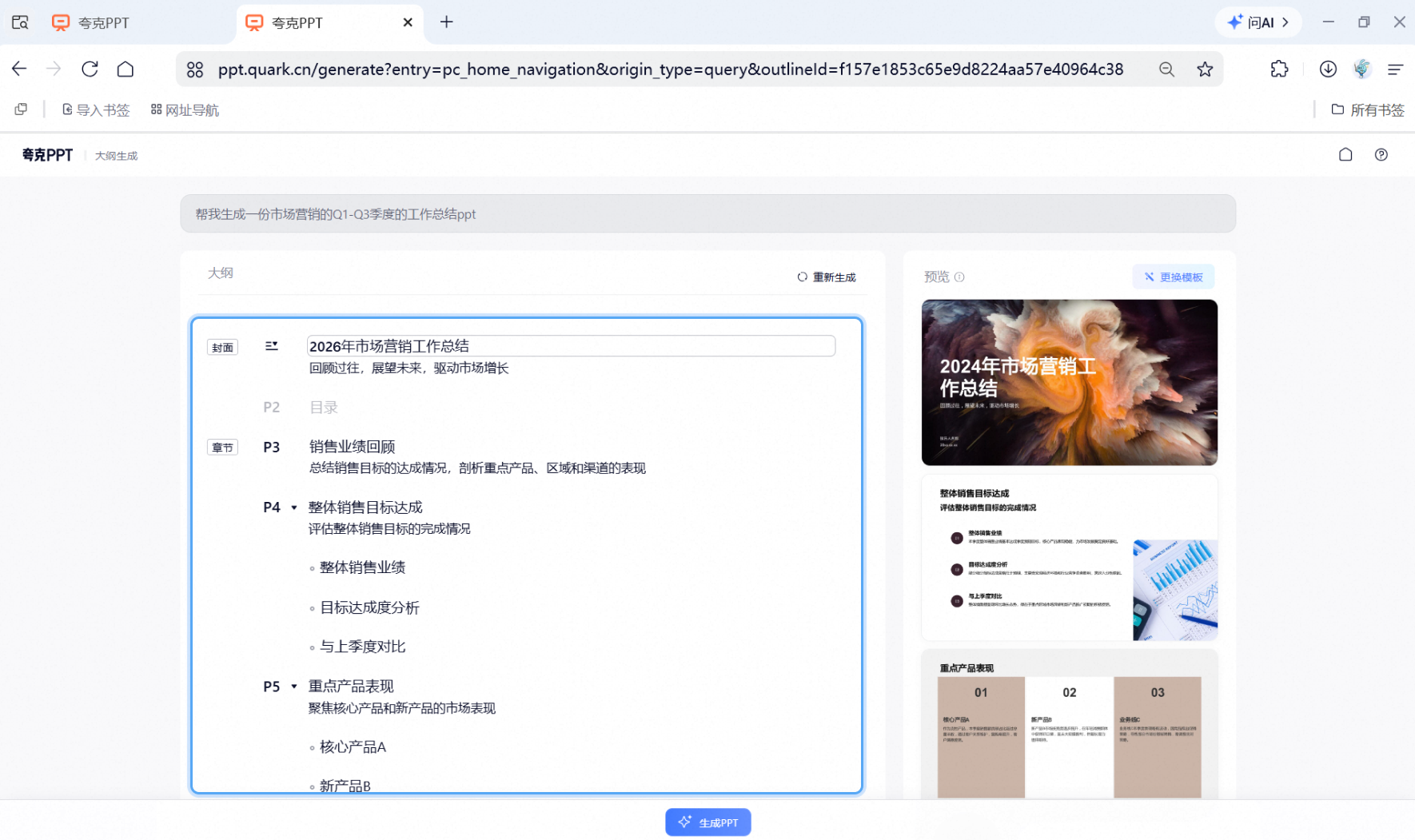Click the 夸克PPT page home icon
The image size is (1415, 840).
click(x=1345, y=155)
